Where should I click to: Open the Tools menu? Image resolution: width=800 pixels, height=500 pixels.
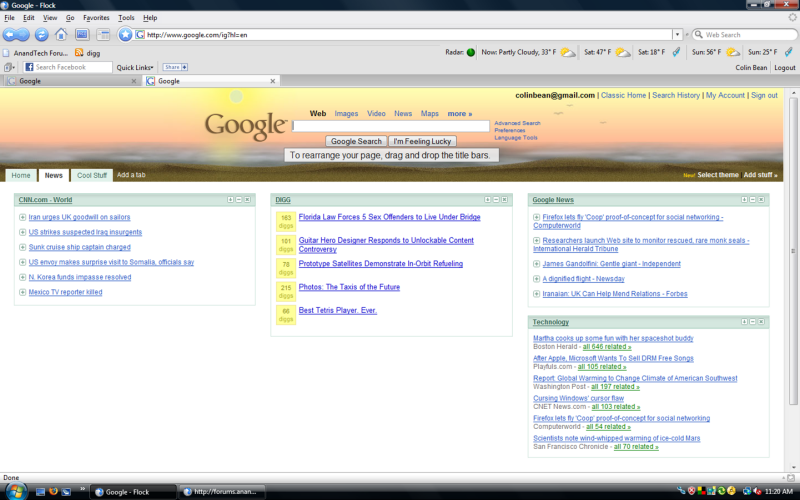tap(126, 17)
